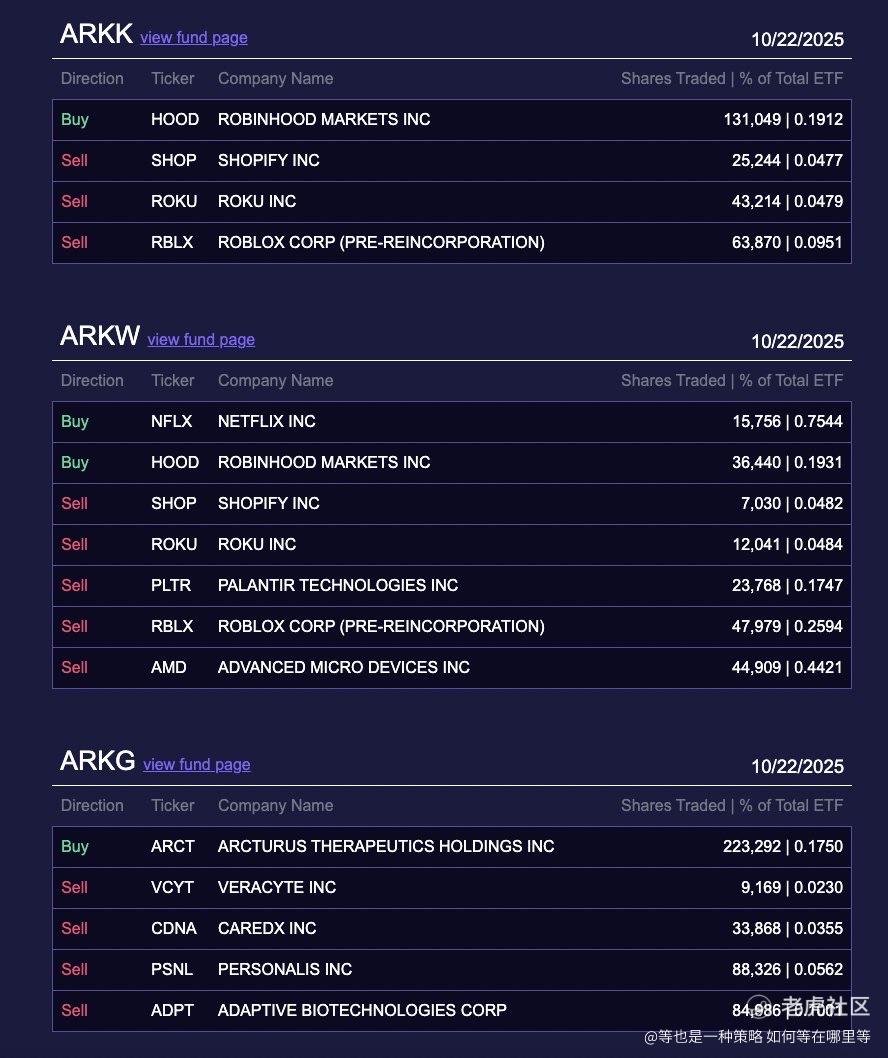Viewport: 888px width, 1058px height.
Task: Select ADAPTIVE BIOTECHNOLOGIES CORP row
Action: click(362, 1011)
